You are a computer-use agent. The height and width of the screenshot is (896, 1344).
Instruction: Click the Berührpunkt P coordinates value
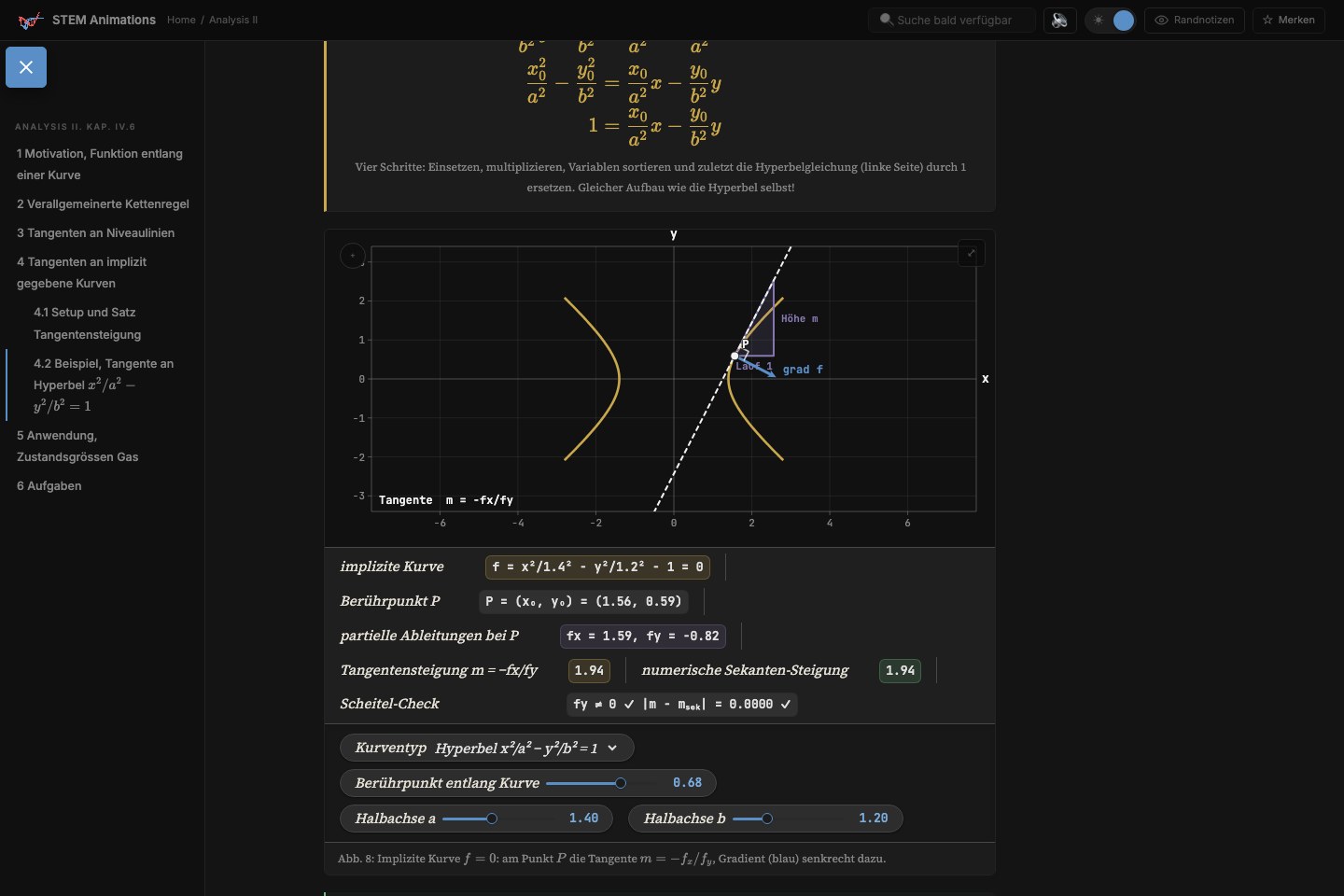[x=583, y=601]
